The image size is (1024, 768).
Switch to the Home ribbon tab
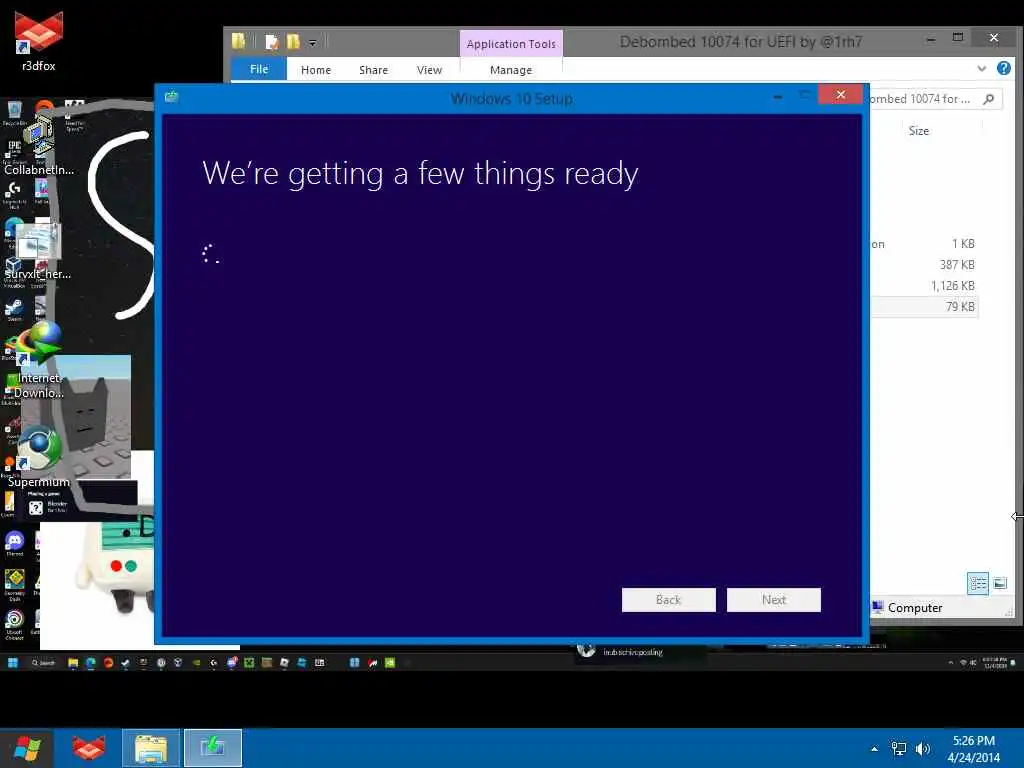coord(315,70)
